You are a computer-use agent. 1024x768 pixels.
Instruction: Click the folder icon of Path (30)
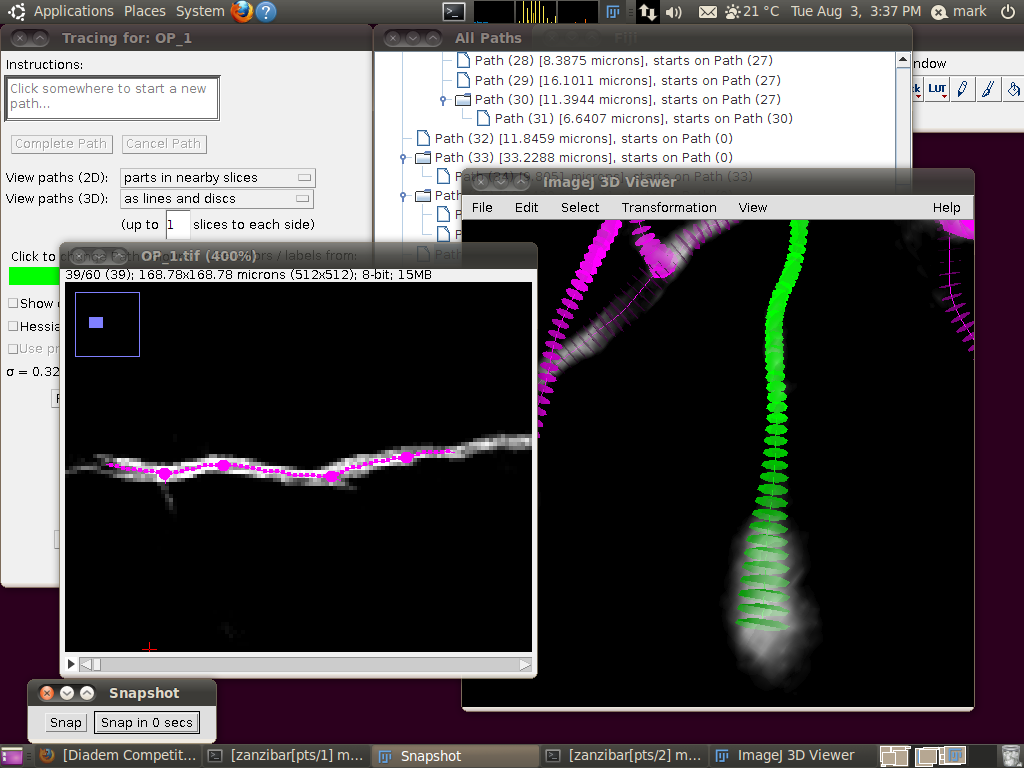click(x=463, y=99)
